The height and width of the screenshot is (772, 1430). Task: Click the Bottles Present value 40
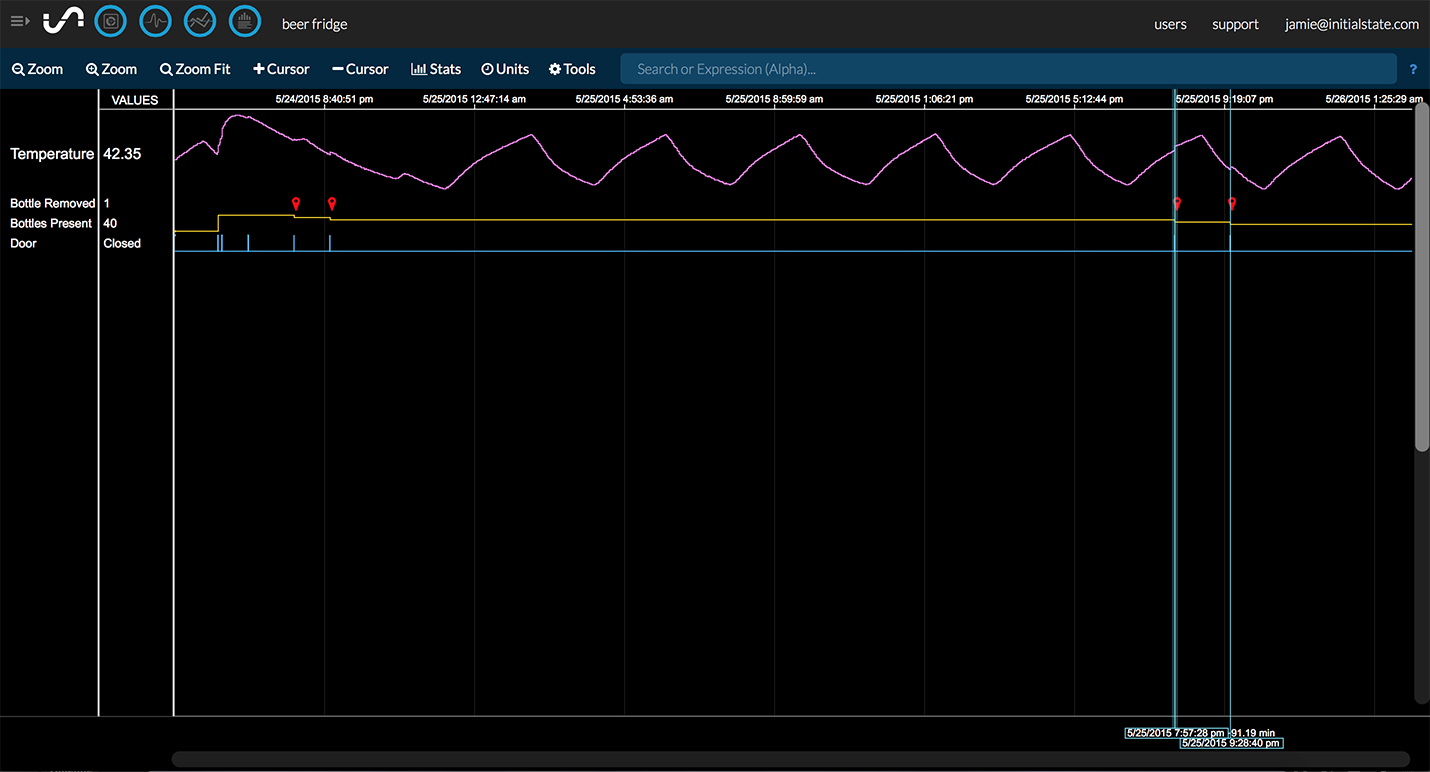(x=111, y=223)
